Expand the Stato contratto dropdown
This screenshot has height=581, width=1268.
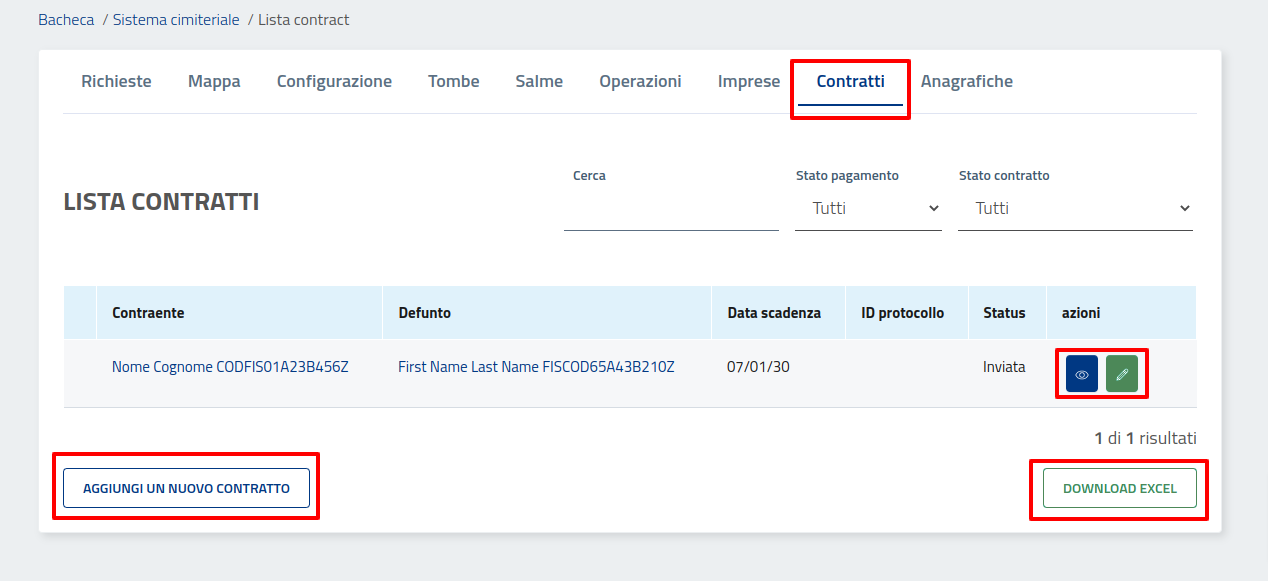coord(1075,209)
